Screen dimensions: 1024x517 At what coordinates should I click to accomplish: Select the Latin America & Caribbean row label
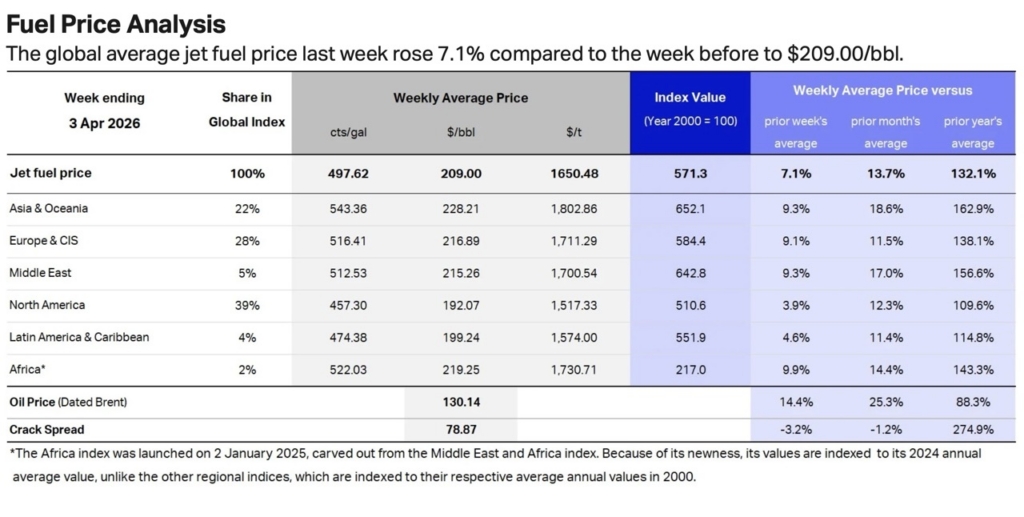[79, 337]
